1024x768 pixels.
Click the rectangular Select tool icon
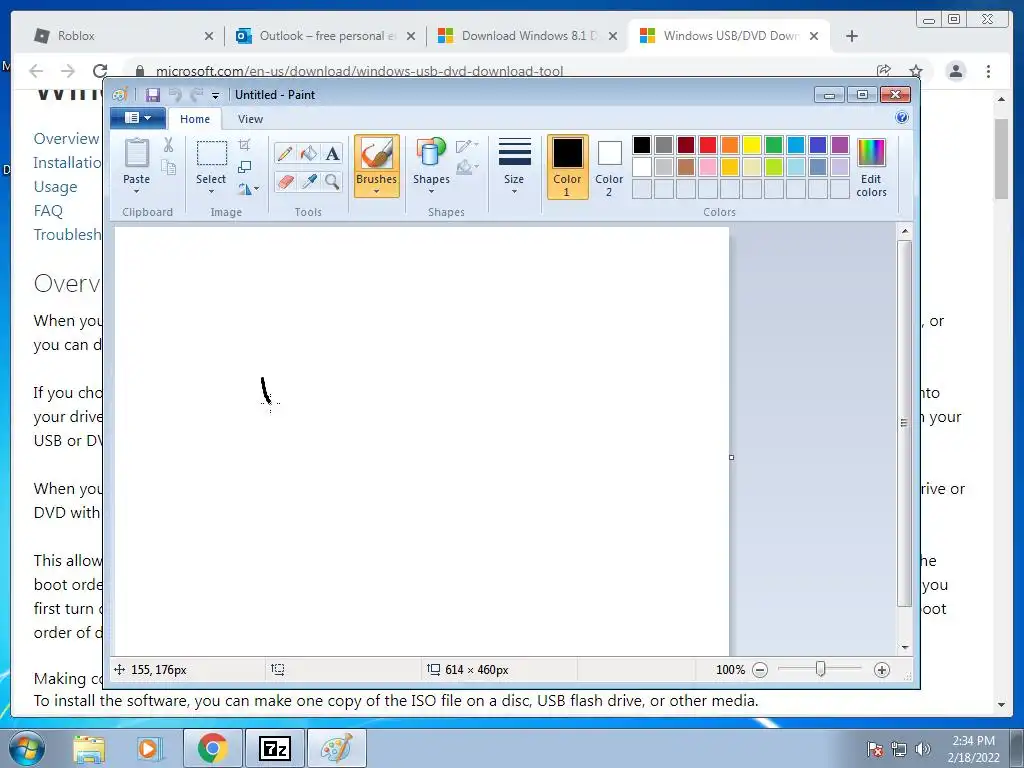[212, 153]
